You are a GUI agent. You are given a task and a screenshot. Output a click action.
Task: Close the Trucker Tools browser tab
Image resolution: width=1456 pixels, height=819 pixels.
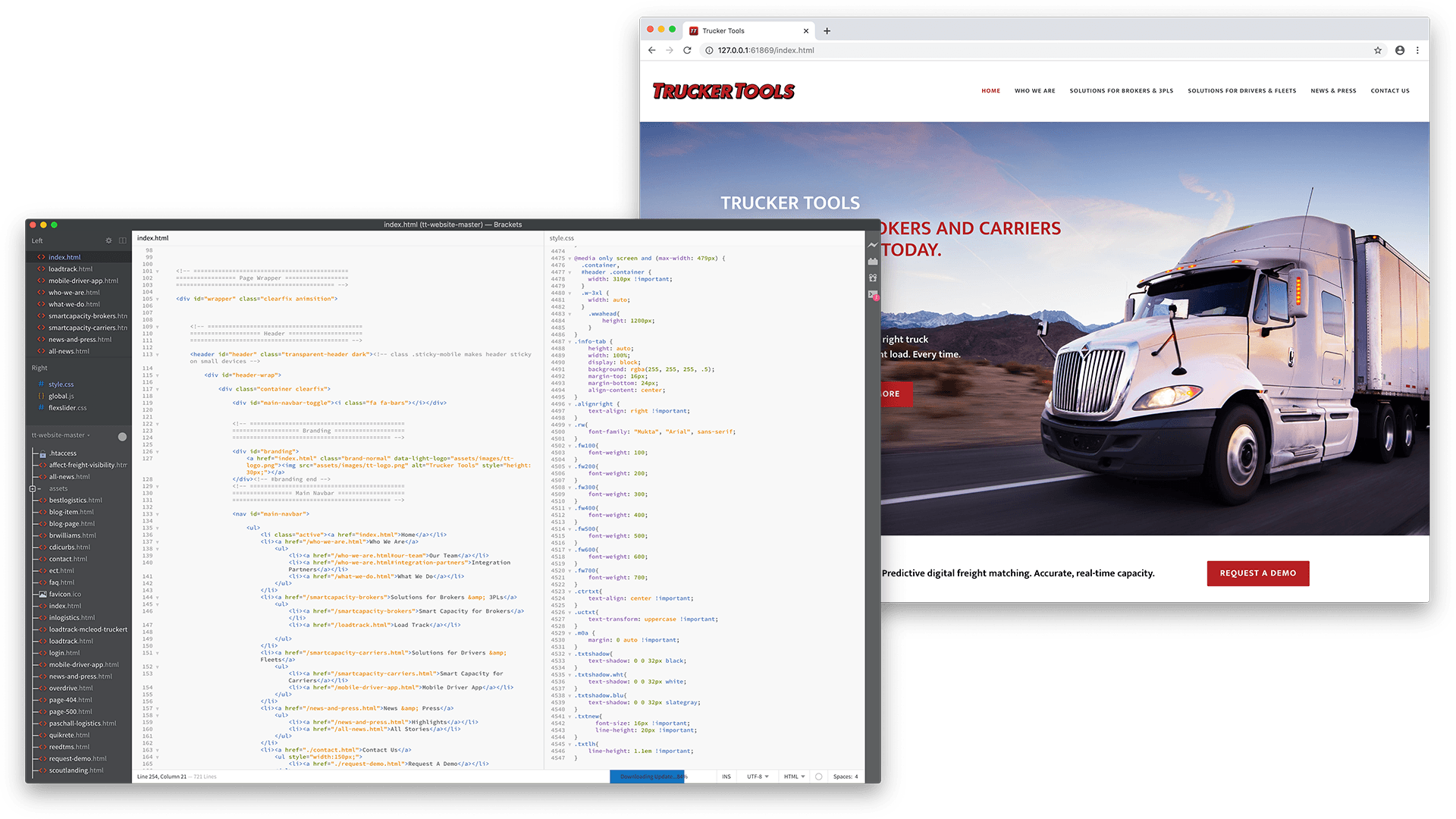pyautogui.click(x=806, y=31)
